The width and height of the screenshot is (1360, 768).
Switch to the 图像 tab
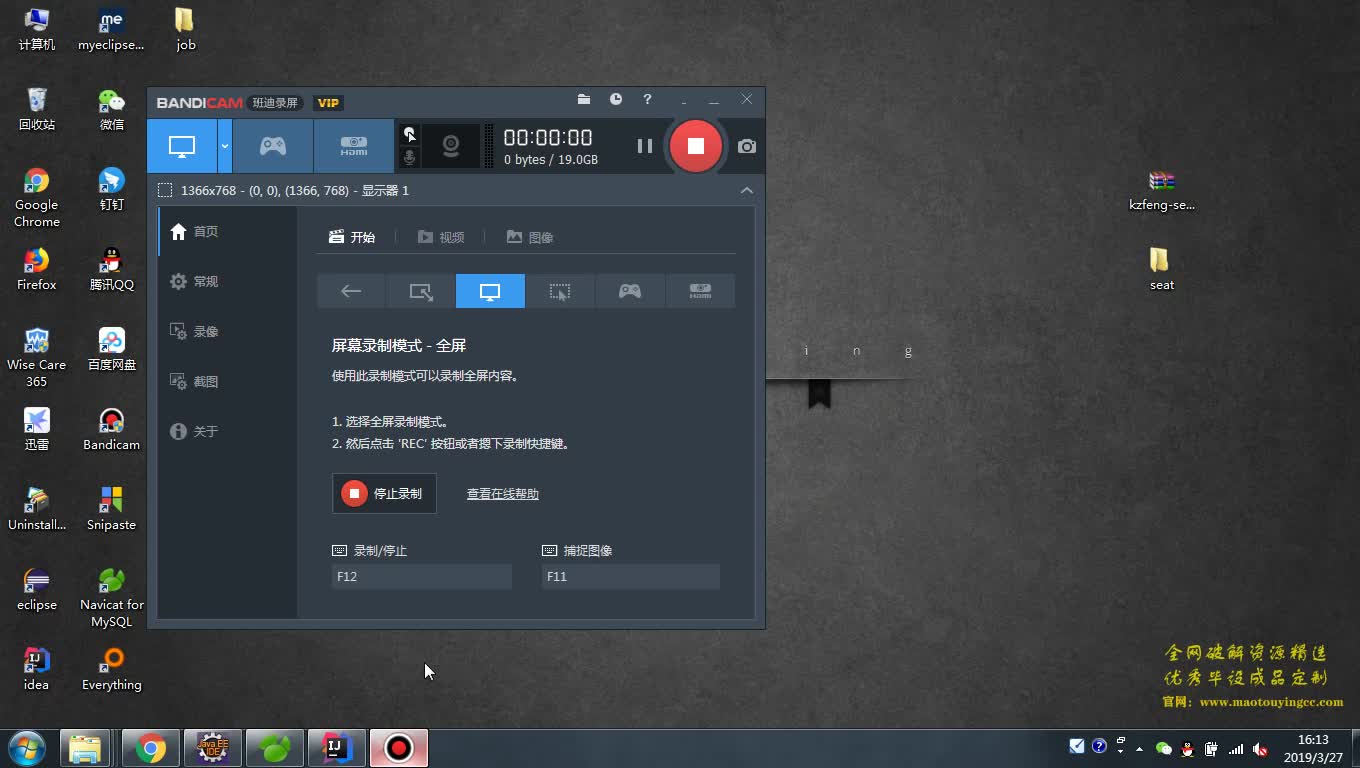point(530,237)
